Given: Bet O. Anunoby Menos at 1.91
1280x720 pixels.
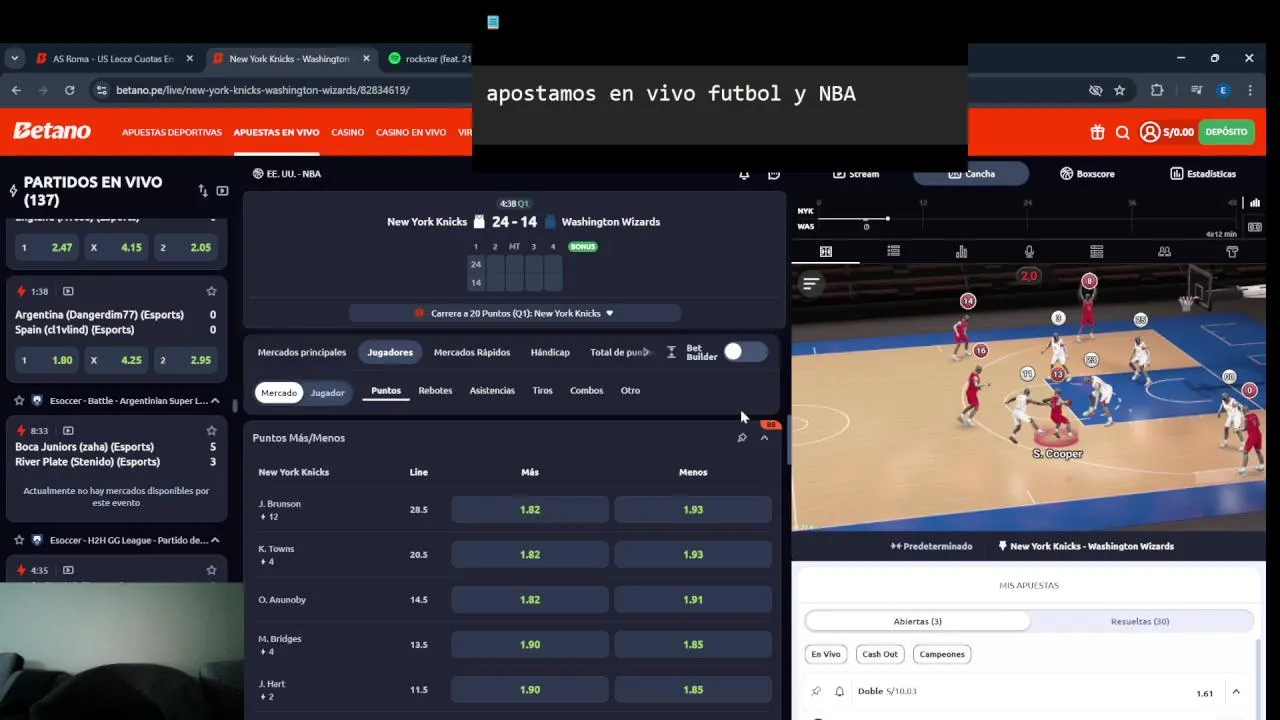Looking at the screenshot, I should click(x=693, y=599).
